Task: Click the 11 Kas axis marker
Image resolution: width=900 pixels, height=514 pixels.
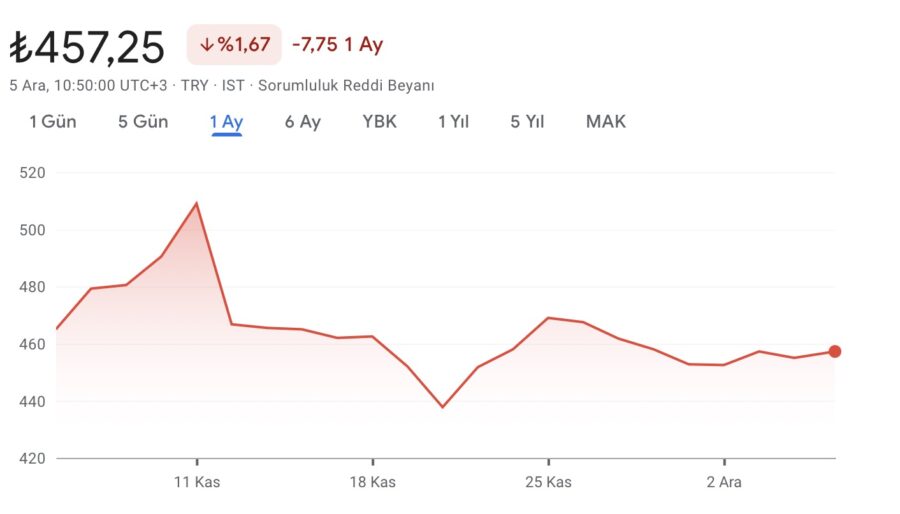Action: point(197,482)
